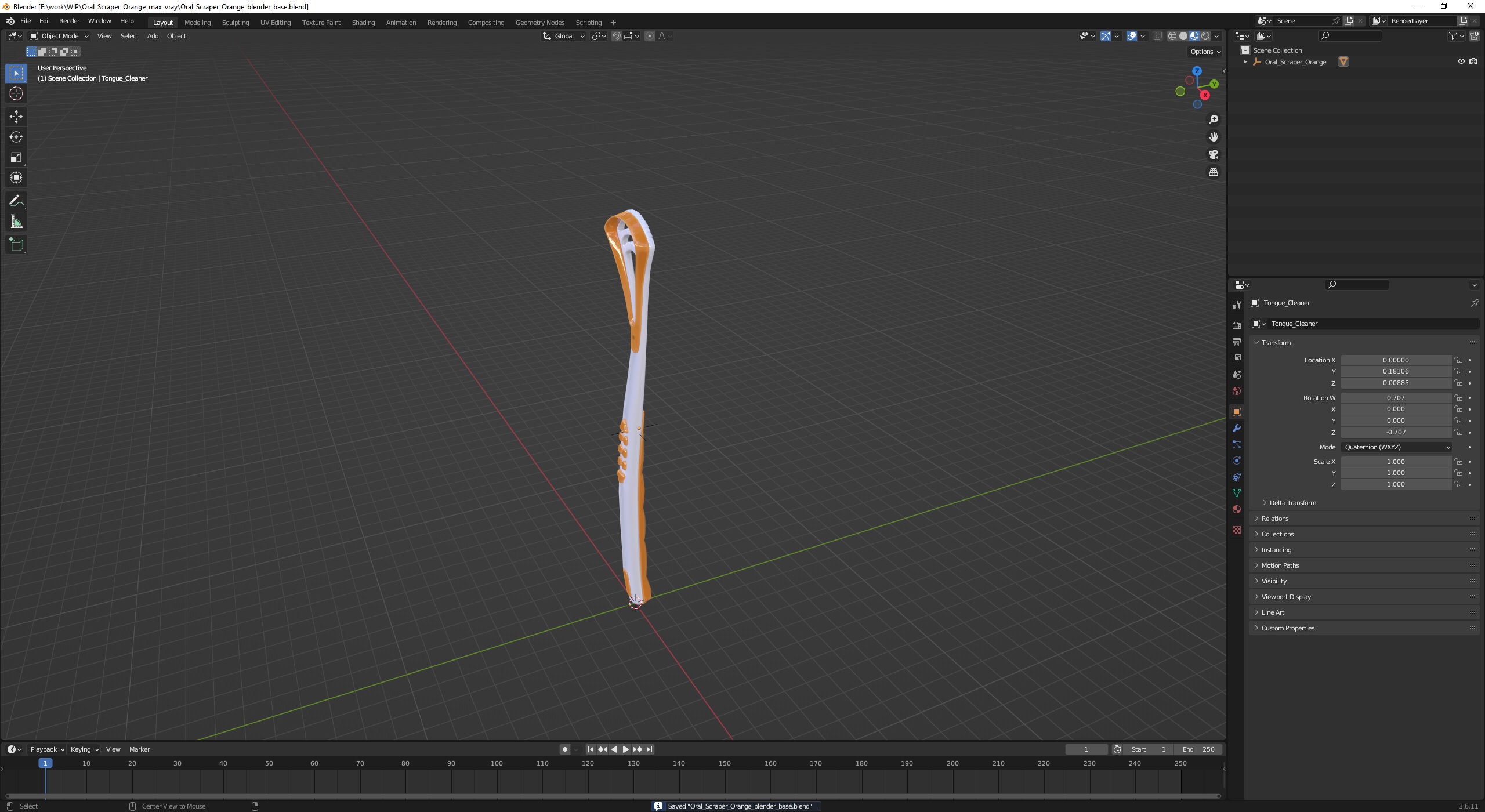Open the World properties tab
This screenshot has width=1485, height=812.
pos(1237,391)
